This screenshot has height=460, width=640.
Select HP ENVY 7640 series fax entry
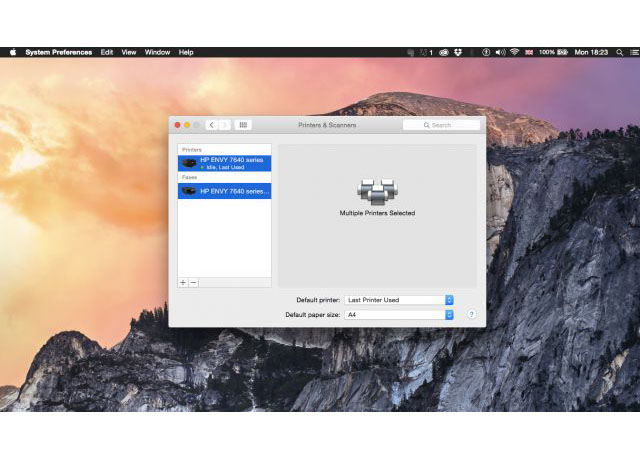224,191
